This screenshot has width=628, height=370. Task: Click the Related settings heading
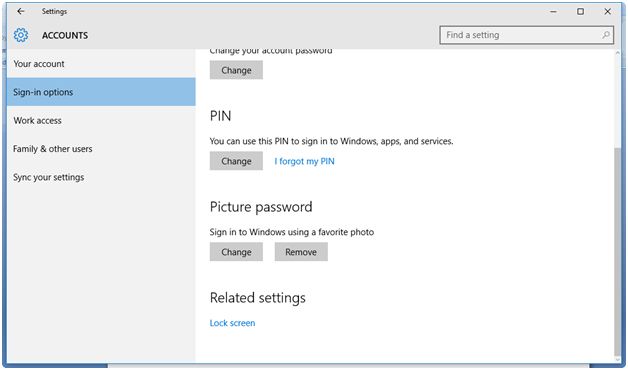tap(258, 298)
